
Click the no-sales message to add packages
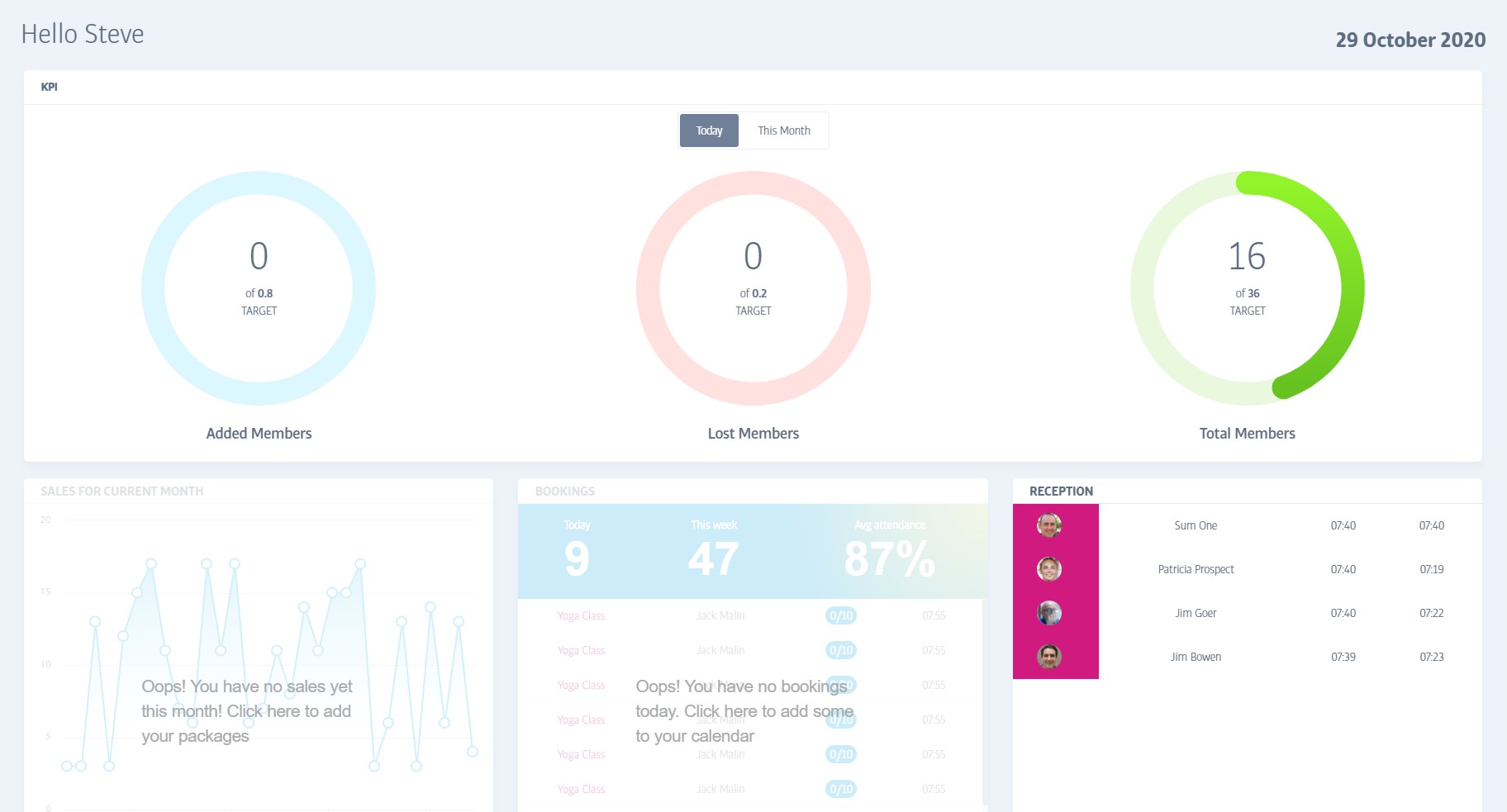point(247,711)
